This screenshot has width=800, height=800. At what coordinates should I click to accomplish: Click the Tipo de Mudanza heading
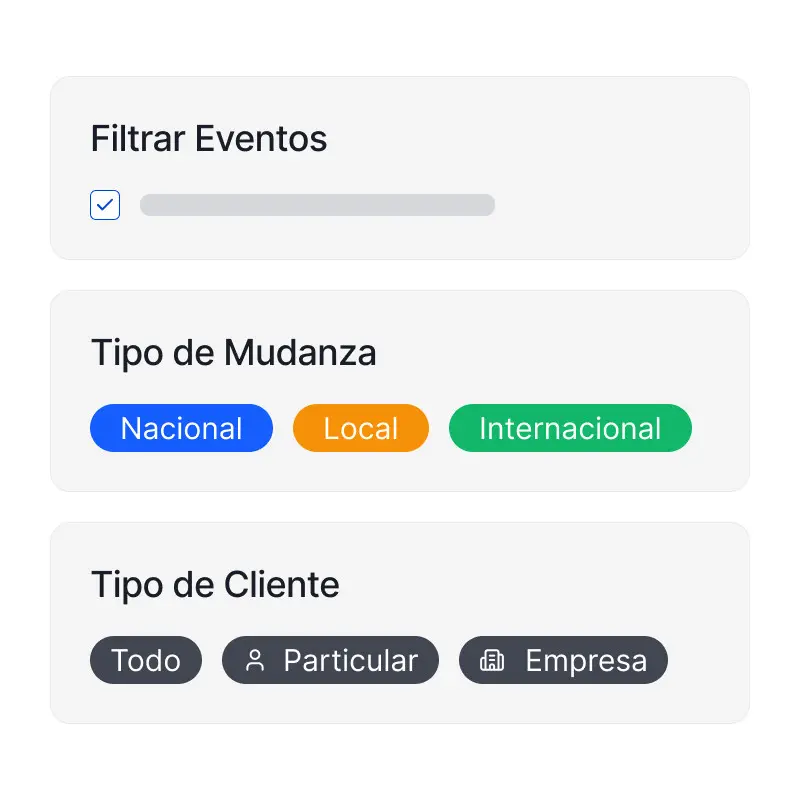pyautogui.click(x=233, y=353)
